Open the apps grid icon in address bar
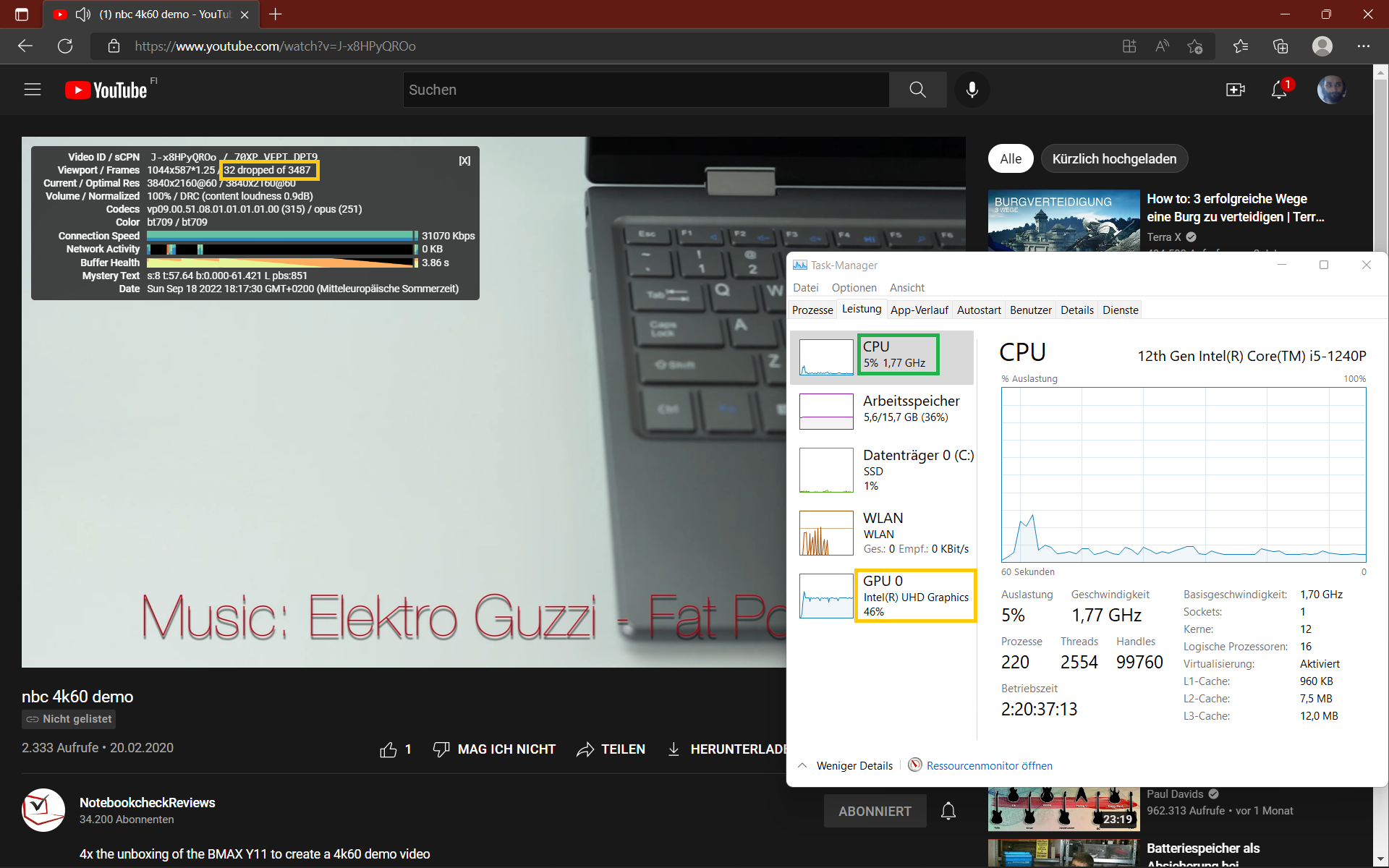 pos(1129,46)
